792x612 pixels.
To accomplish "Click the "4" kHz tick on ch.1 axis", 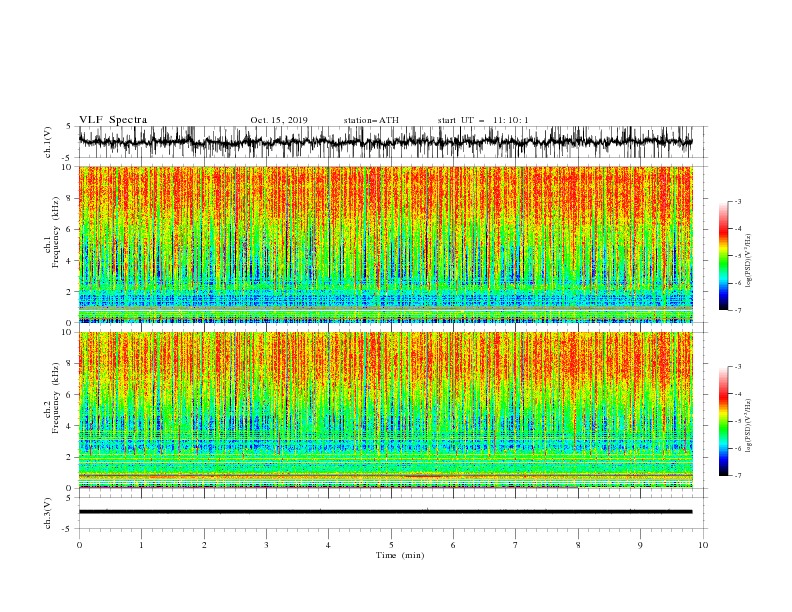I will [x=70, y=261].
